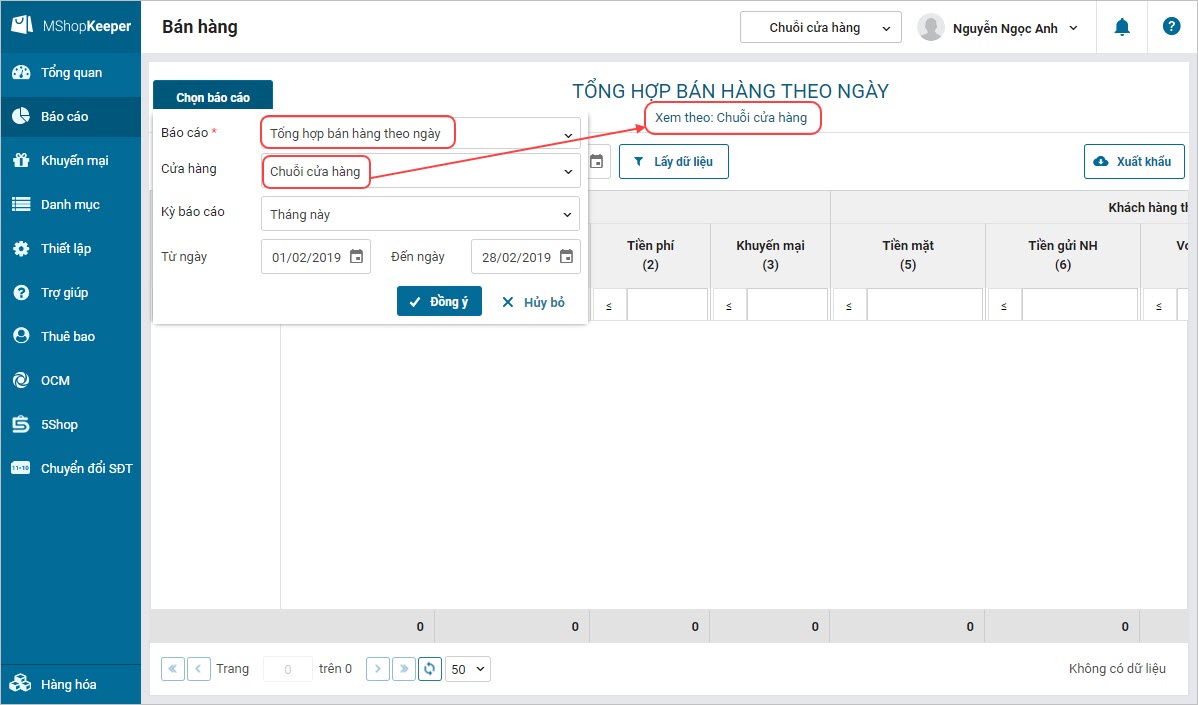Open Danh mục in the sidebar
The width and height of the screenshot is (1198, 705).
click(70, 205)
